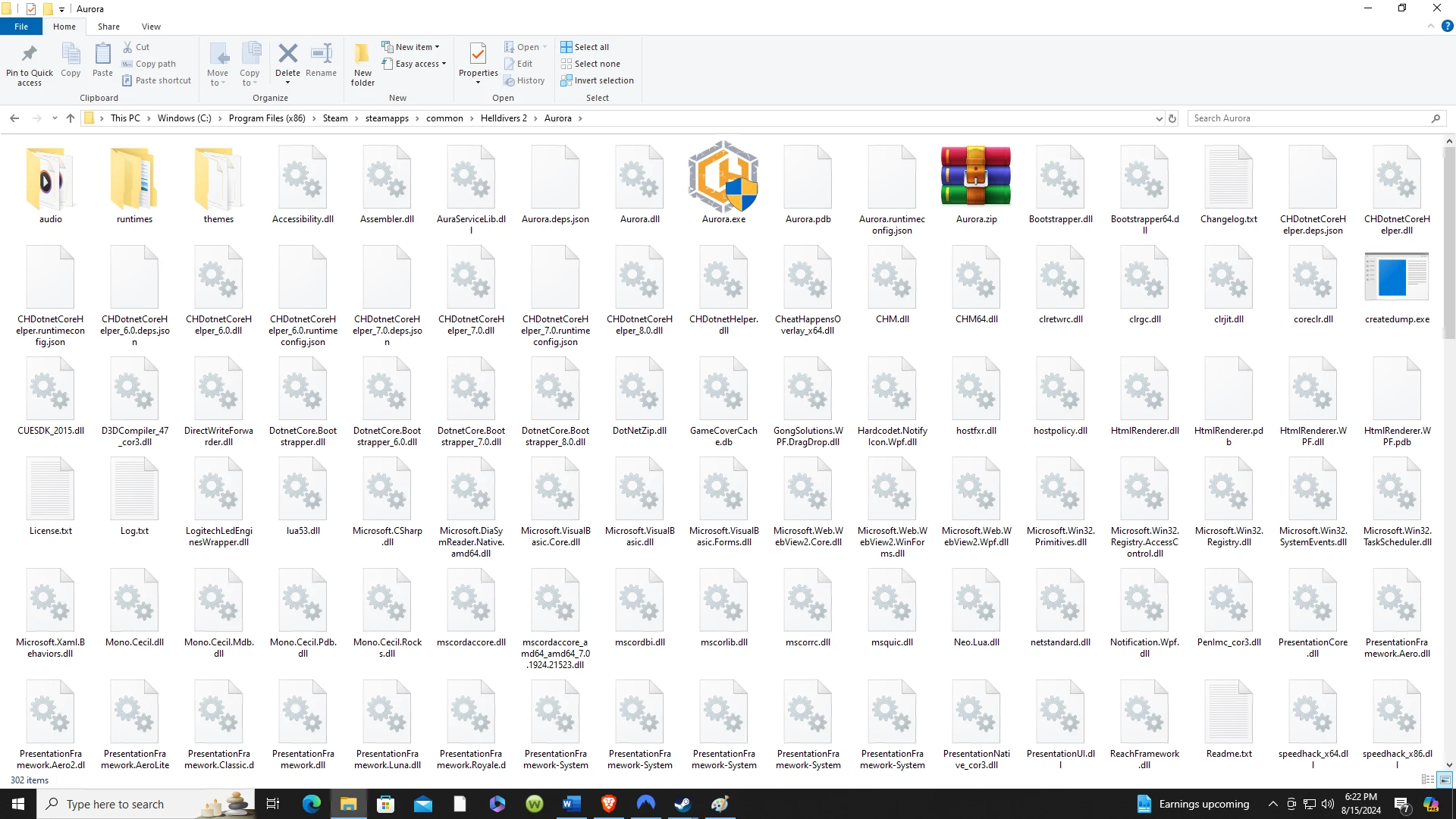Go up one folder level arrow
The width and height of the screenshot is (1456, 819).
click(x=71, y=118)
